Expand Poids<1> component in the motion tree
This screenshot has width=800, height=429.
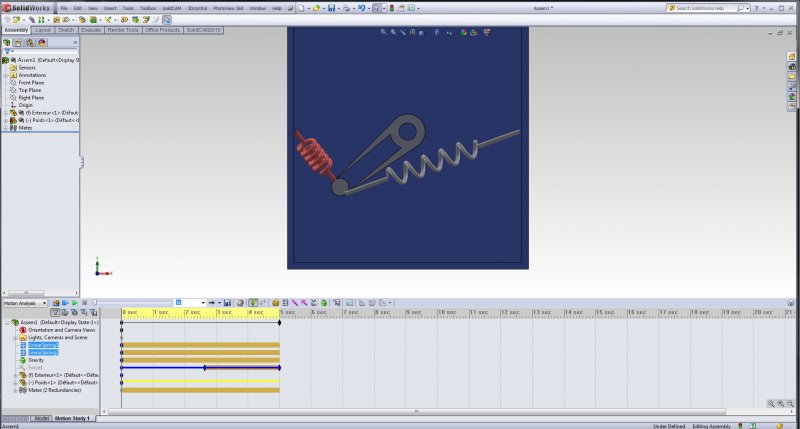click(x=15, y=383)
